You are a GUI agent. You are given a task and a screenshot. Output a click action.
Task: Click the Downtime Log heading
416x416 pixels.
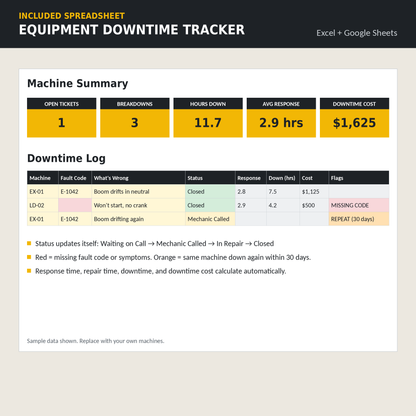[x=66, y=158]
